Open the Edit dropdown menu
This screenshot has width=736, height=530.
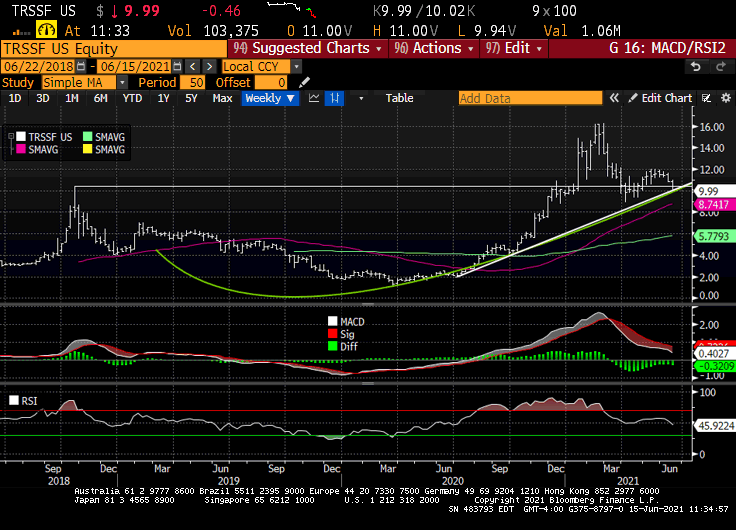coord(514,48)
